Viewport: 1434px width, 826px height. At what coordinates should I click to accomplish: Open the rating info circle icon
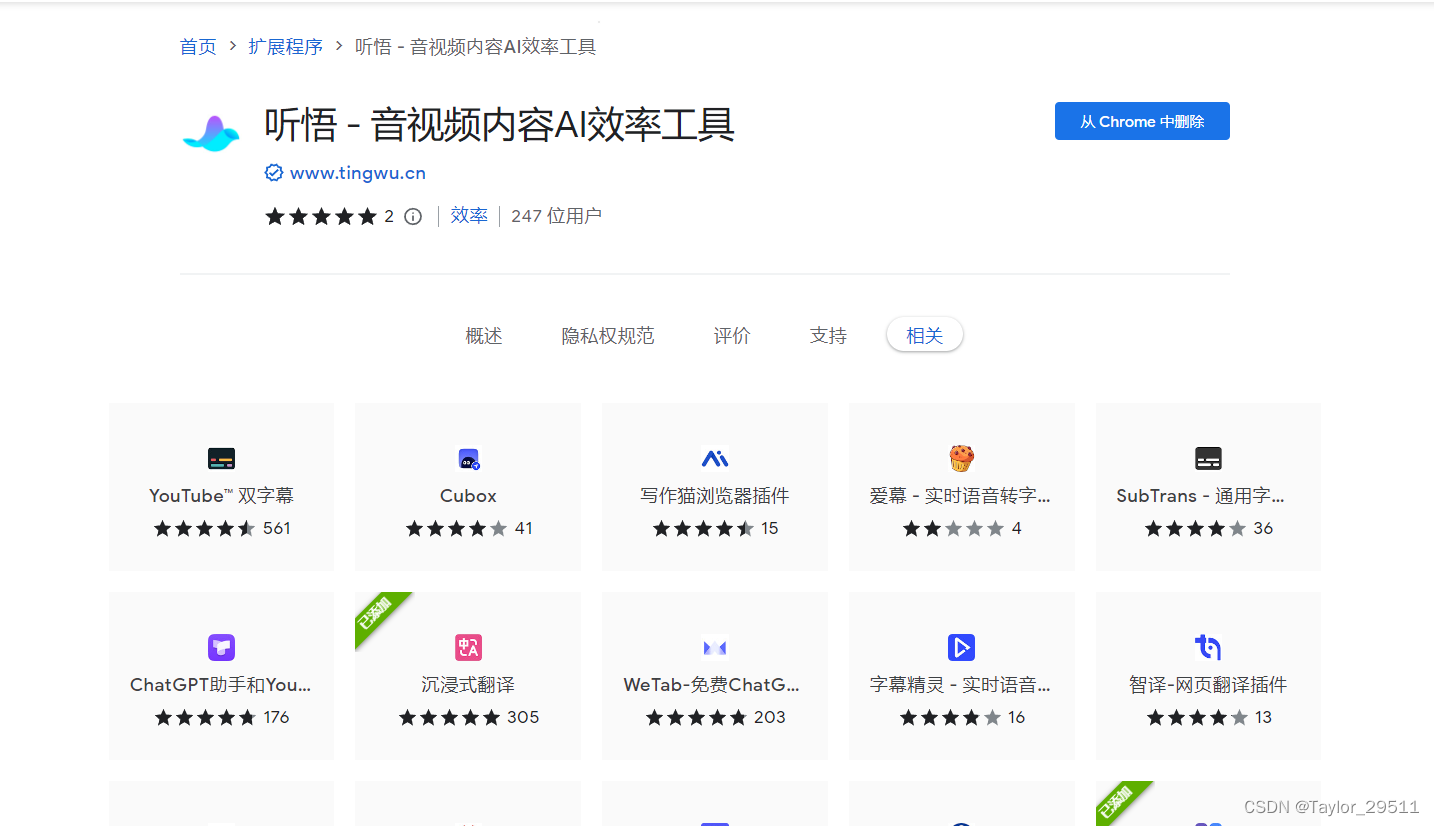coord(413,217)
